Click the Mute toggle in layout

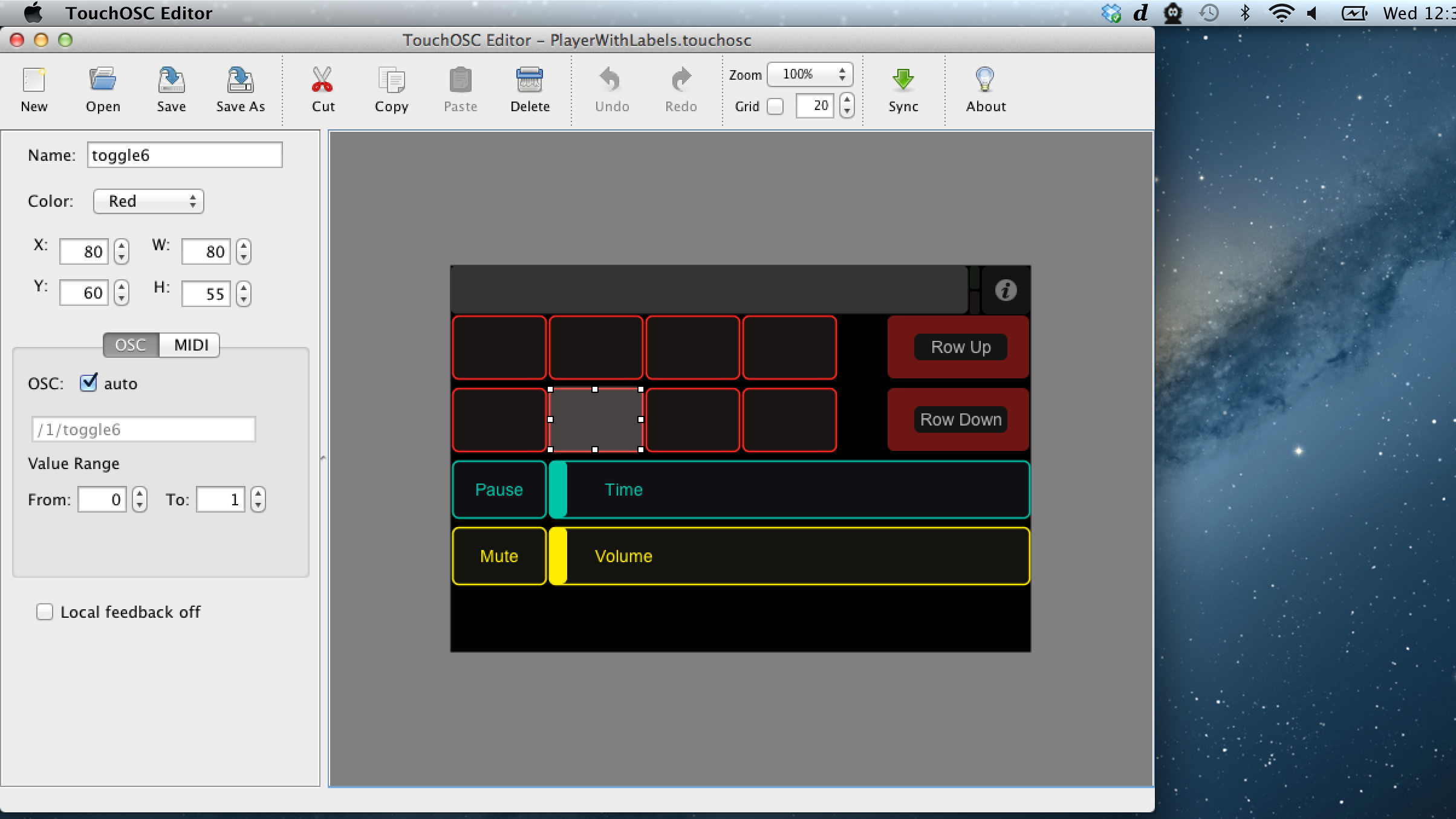coord(499,556)
